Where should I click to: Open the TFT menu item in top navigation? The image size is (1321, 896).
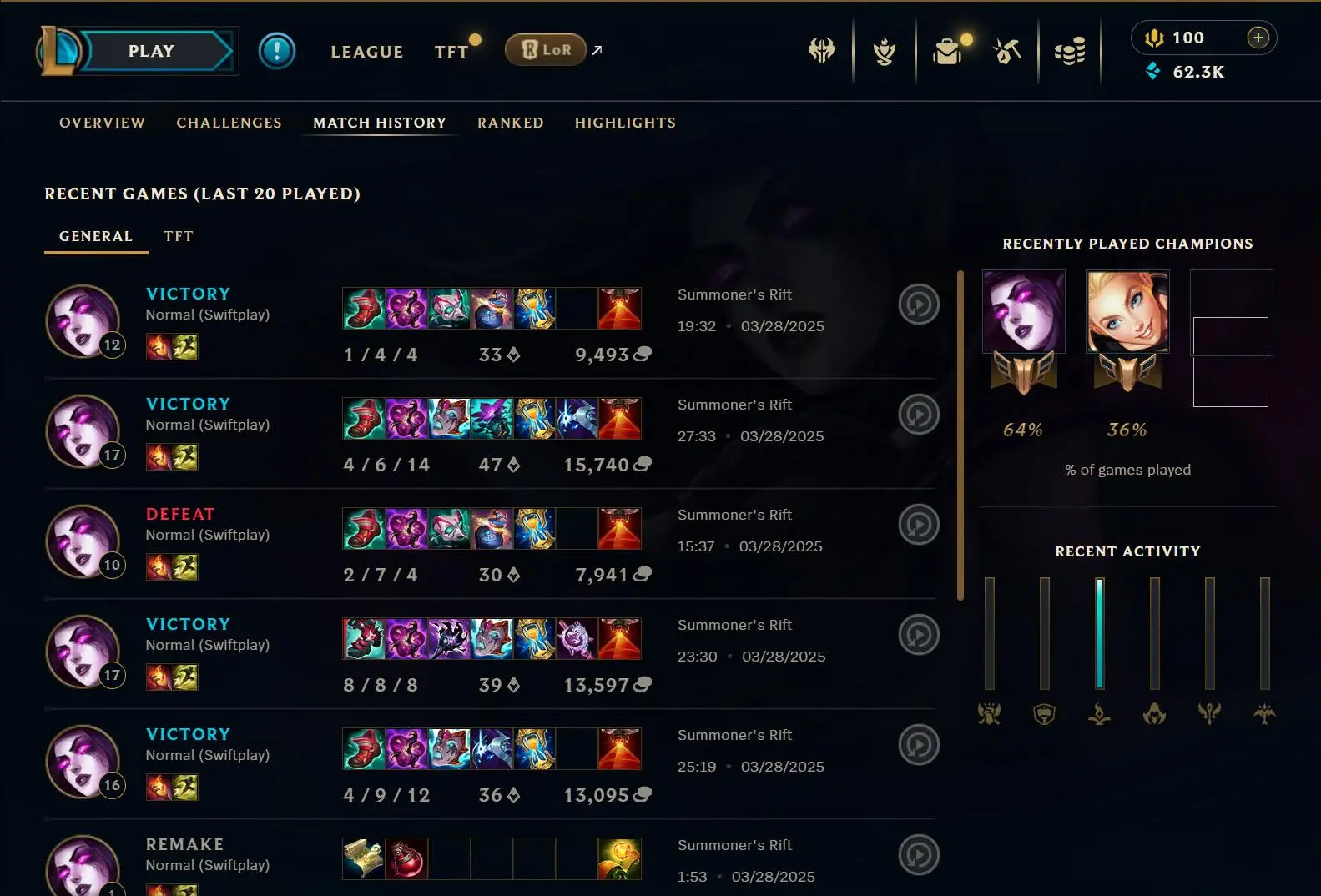tap(451, 52)
